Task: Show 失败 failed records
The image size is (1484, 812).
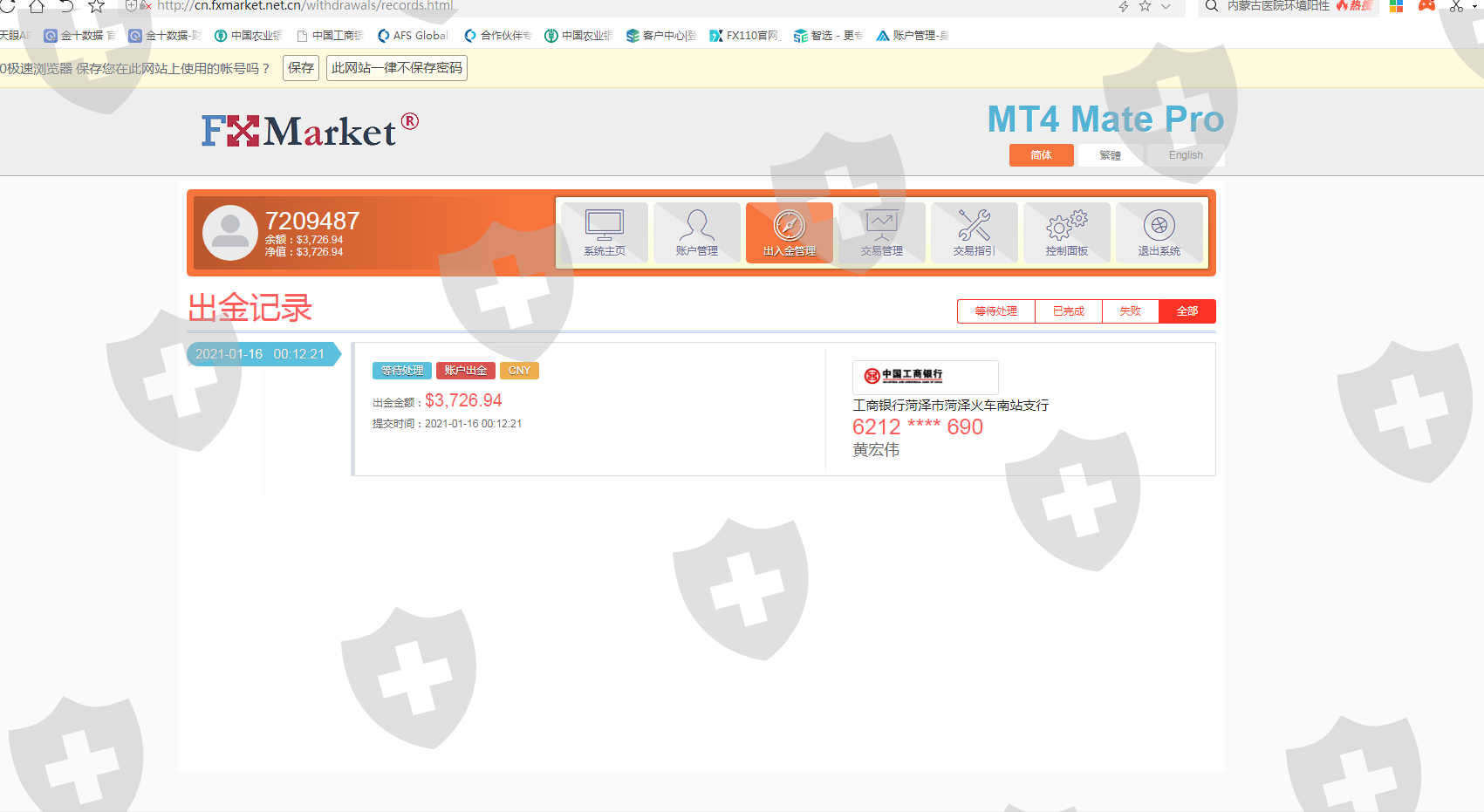Action: click(x=1131, y=311)
